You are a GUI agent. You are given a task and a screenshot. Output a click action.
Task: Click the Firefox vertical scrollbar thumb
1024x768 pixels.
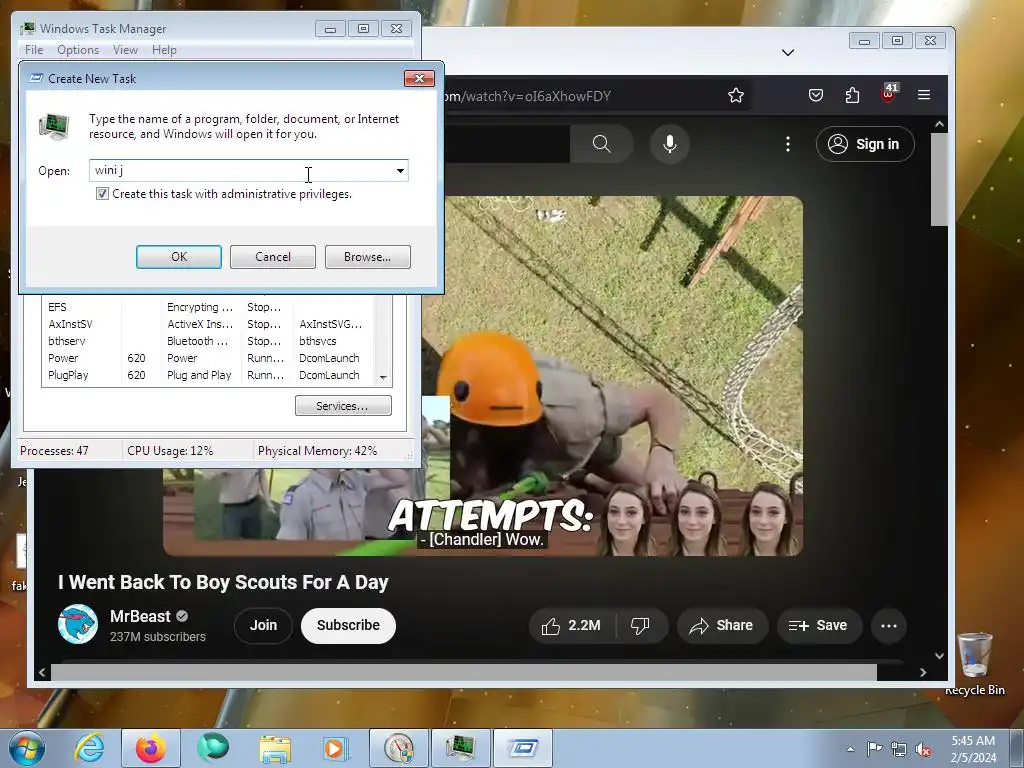pyautogui.click(x=939, y=180)
